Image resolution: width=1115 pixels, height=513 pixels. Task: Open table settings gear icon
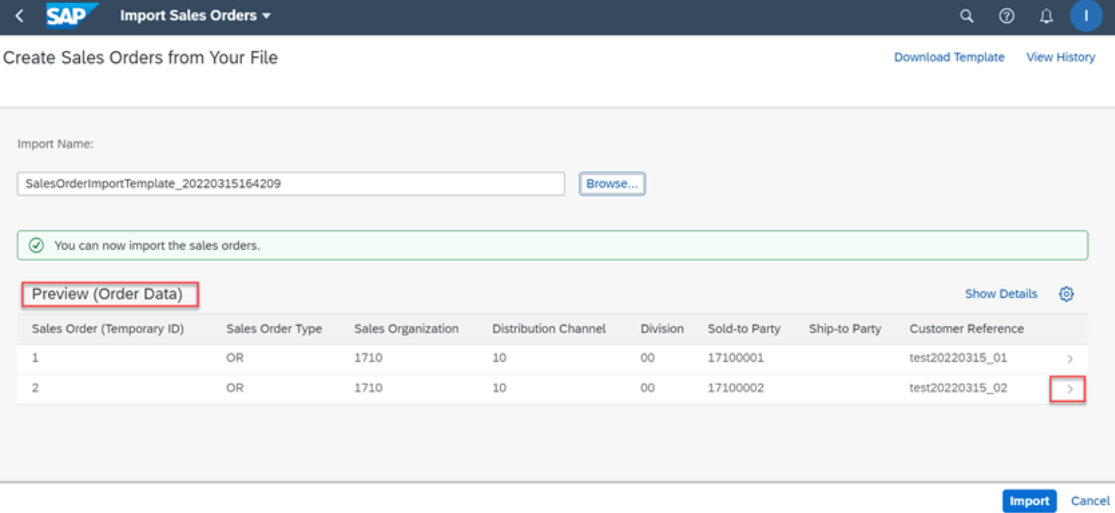coord(1066,294)
